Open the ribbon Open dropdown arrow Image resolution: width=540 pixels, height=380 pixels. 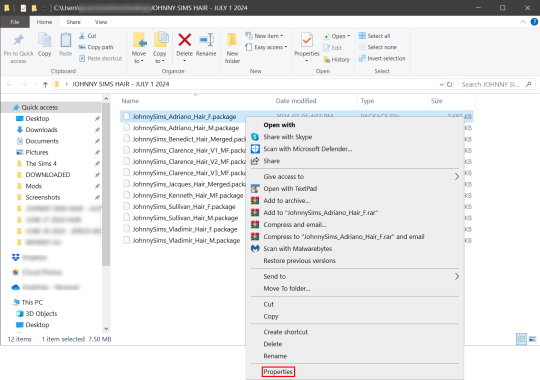point(349,36)
